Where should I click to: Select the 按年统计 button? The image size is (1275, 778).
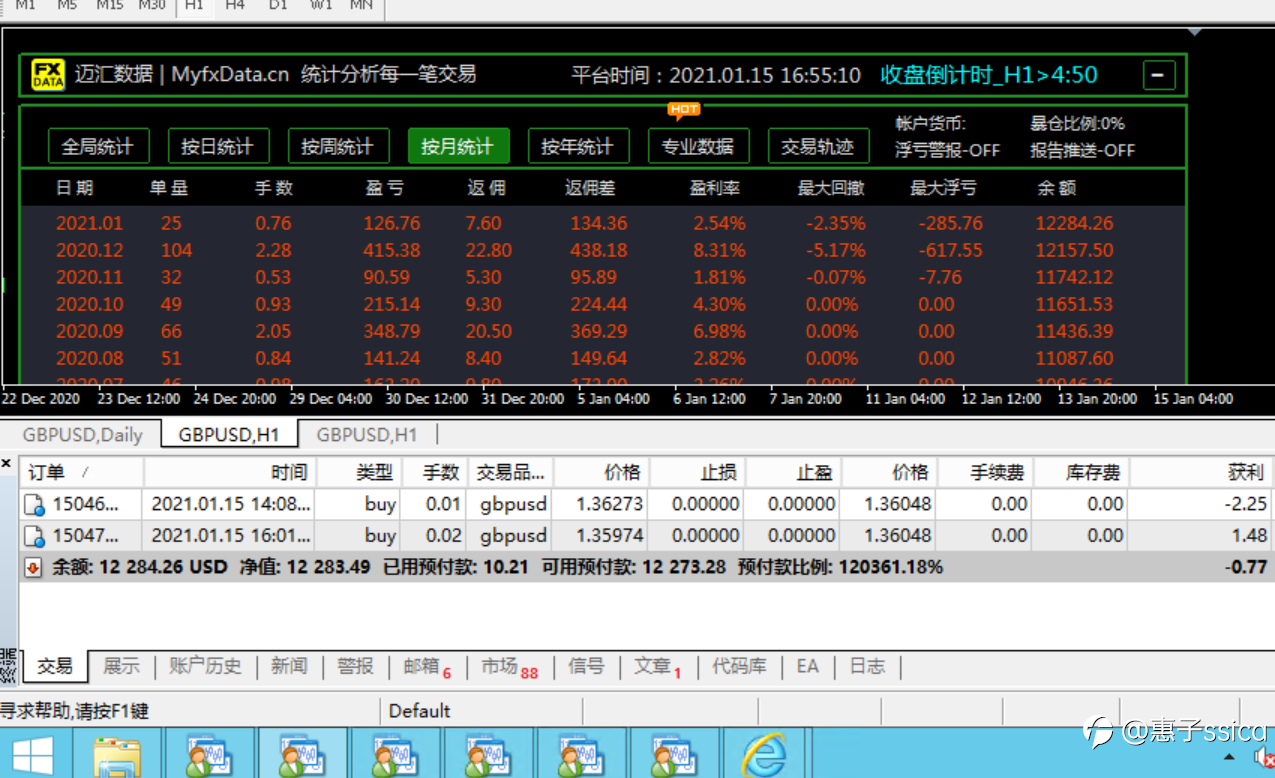578,146
